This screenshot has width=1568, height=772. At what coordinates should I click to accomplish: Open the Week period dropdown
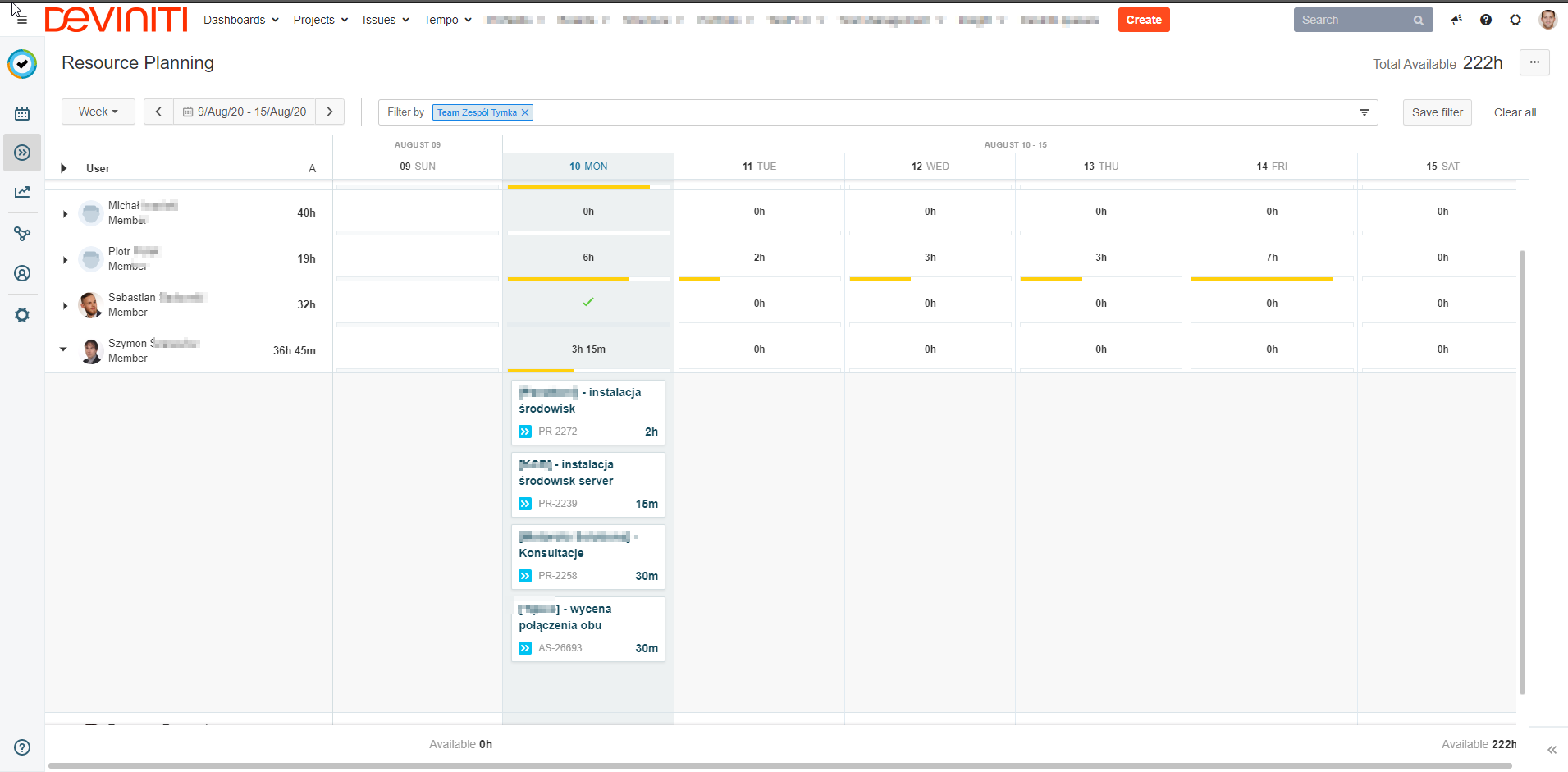(98, 112)
